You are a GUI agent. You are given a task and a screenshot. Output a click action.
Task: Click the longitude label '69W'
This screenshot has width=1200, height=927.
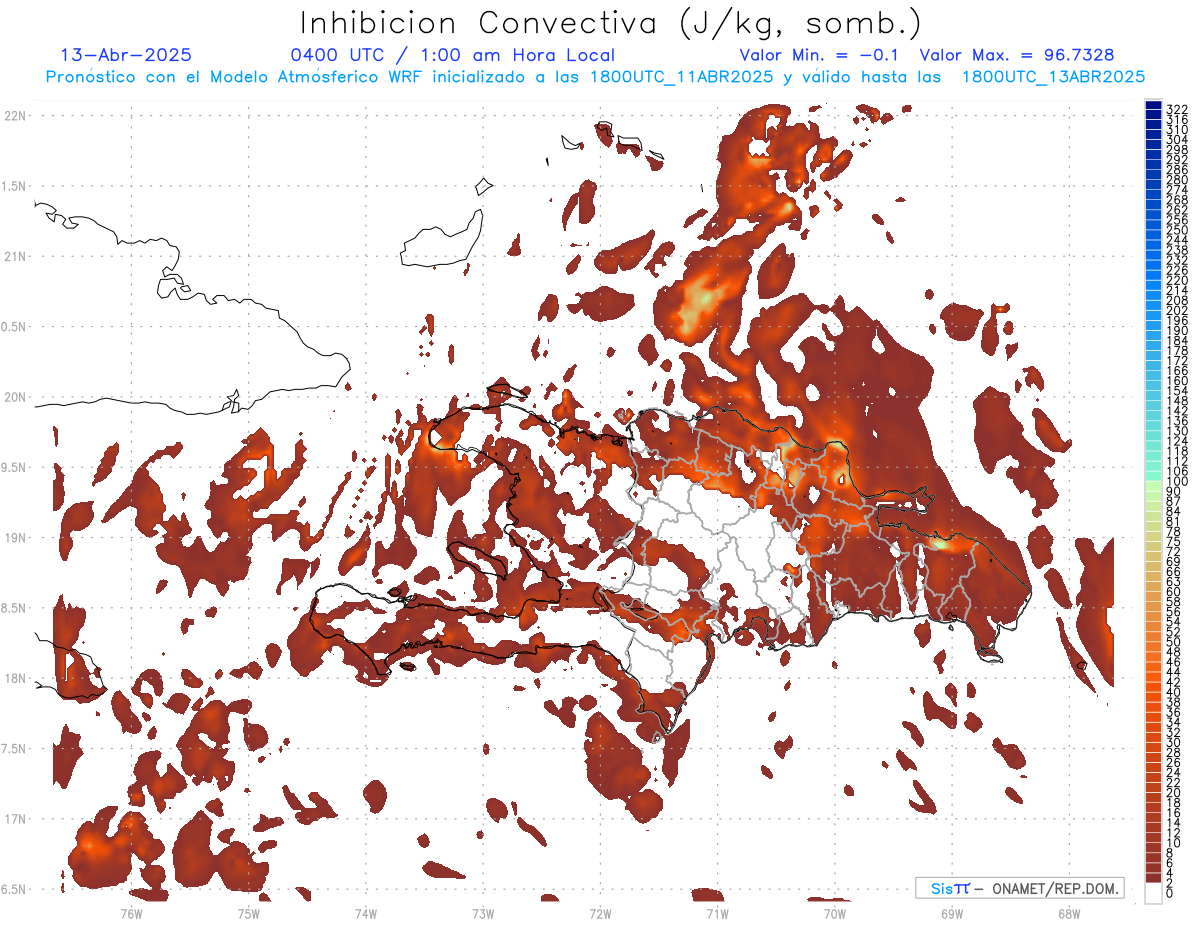[952, 912]
